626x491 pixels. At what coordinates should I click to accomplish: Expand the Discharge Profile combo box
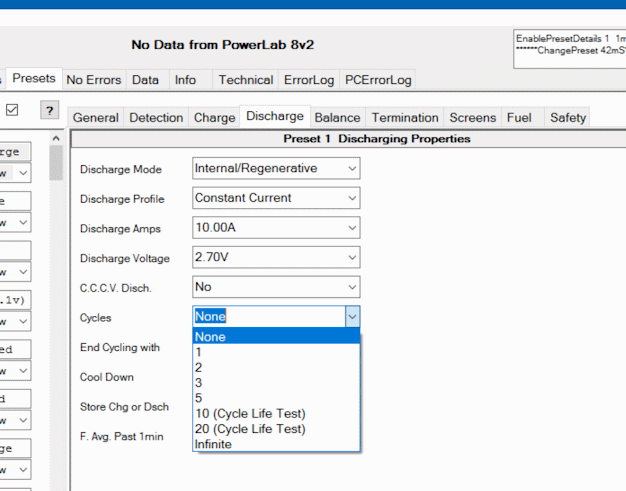pyautogui.click(x=351, y=198)
